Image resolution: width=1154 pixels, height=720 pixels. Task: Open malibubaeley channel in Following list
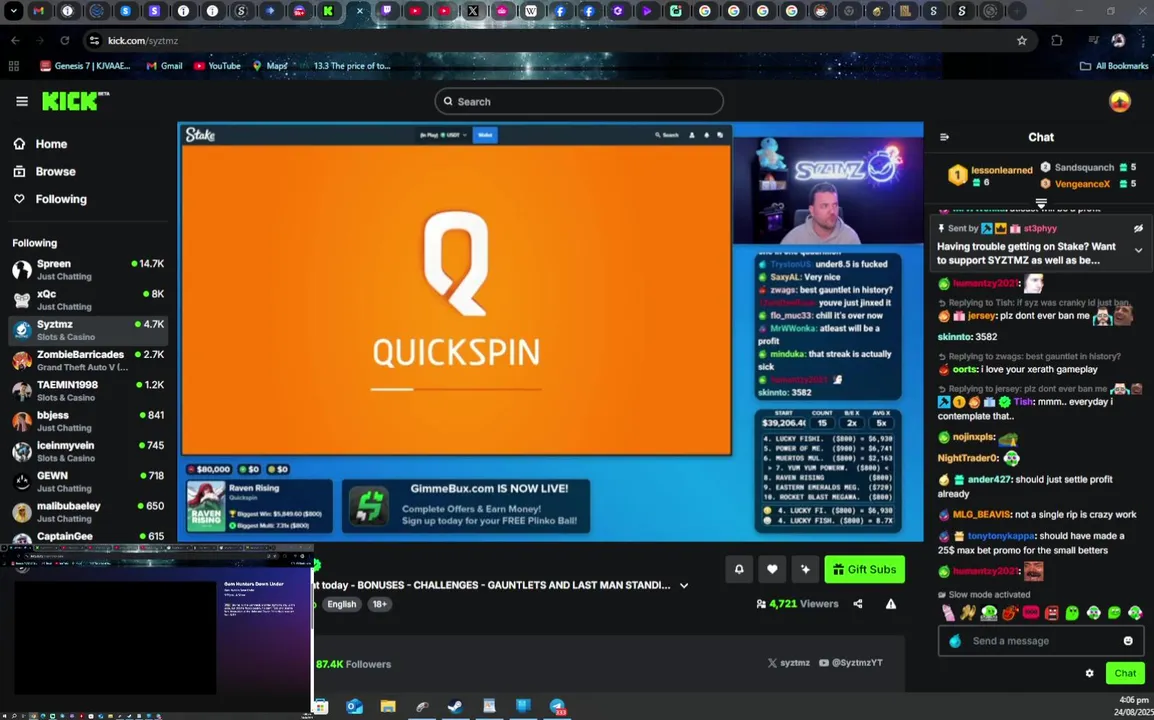click(88, 512)
